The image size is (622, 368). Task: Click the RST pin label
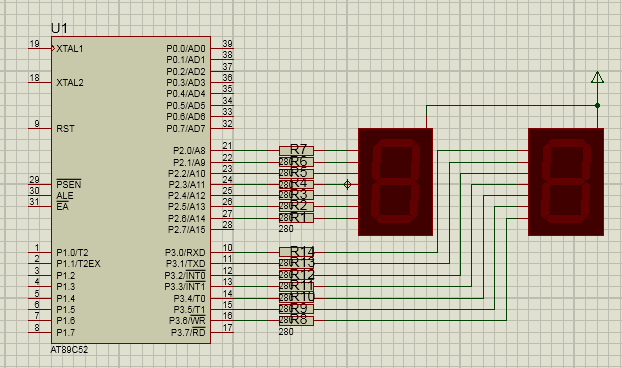(x=65, y=129)
